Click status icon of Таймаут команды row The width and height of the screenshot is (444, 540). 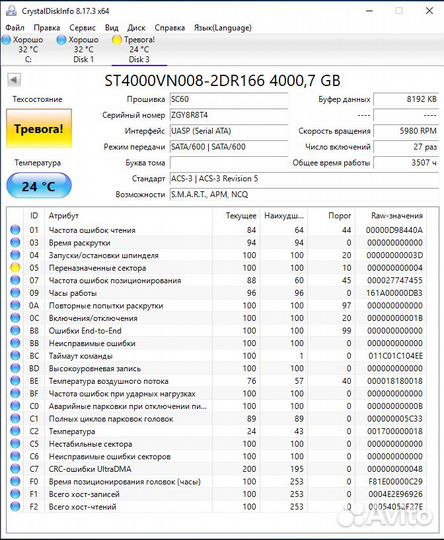[x=15, y=355]
